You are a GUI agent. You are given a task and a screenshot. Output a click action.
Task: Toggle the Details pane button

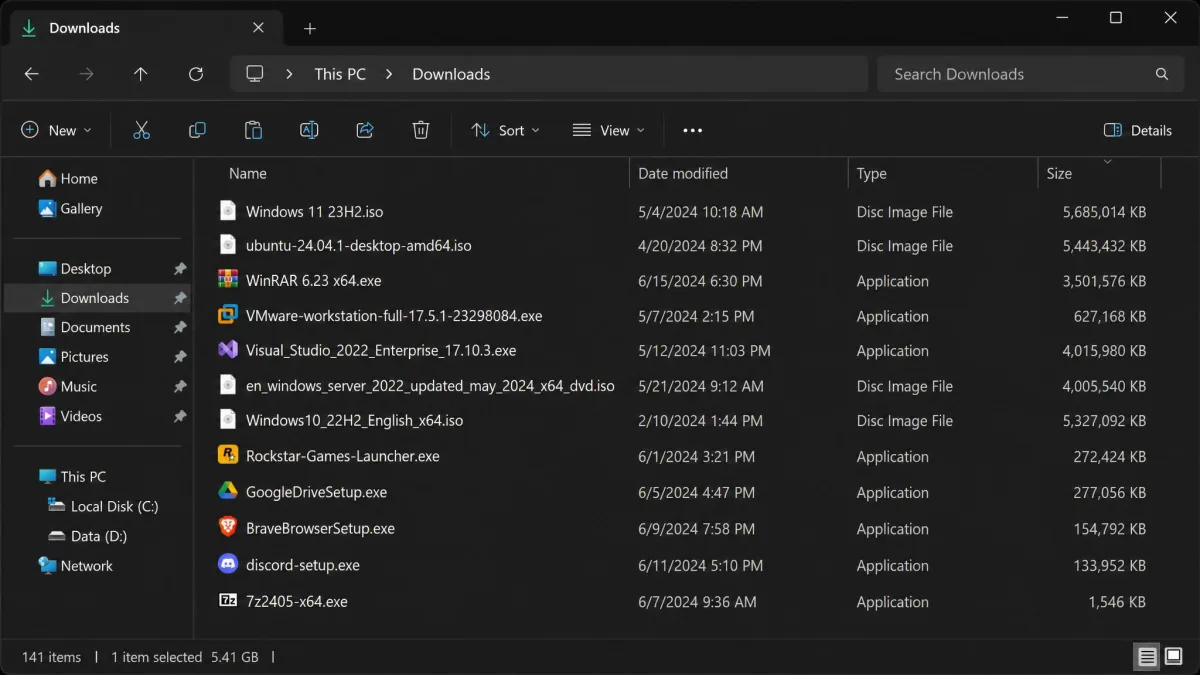(x=1138, y=130)
